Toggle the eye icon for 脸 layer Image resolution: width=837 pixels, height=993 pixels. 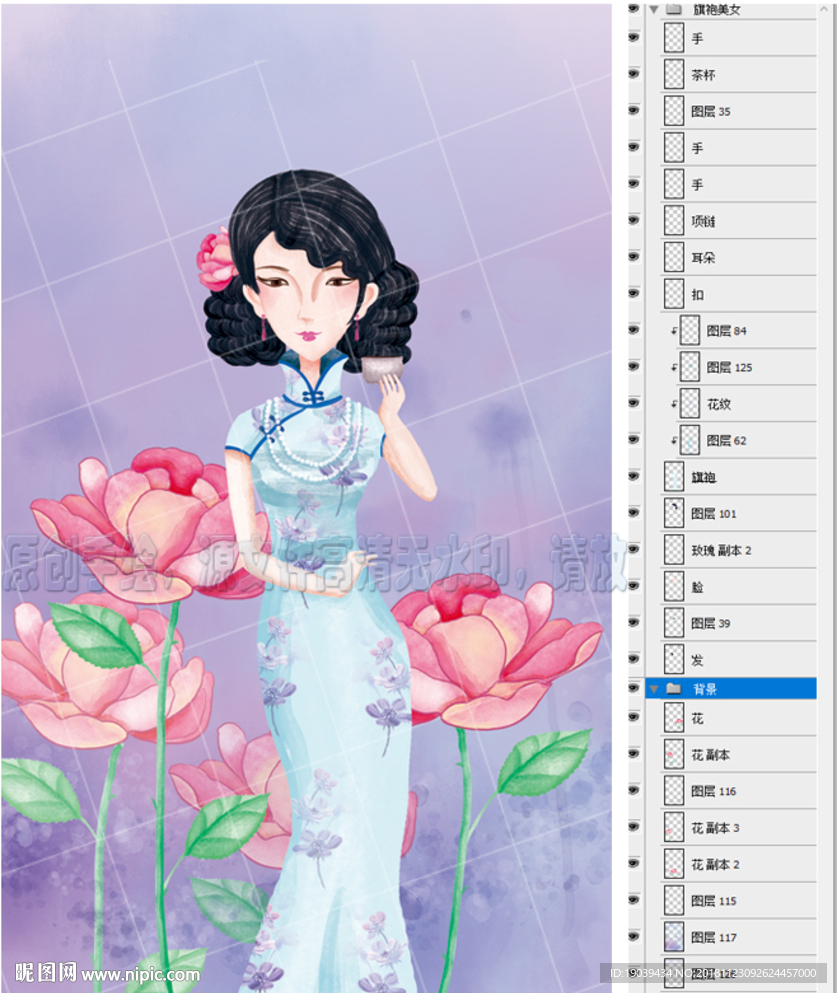(x=634, y=586)
